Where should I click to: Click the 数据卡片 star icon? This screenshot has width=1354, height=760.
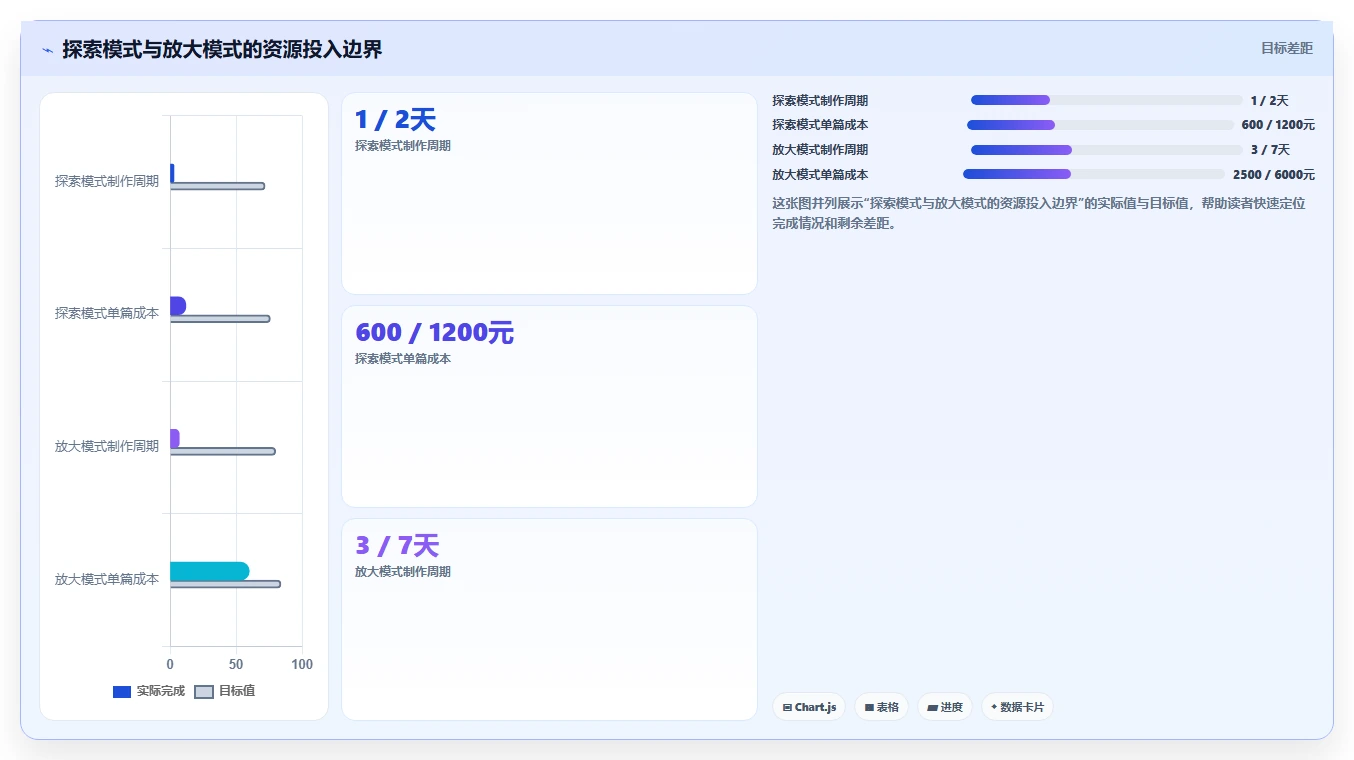(x=994, y=707)
